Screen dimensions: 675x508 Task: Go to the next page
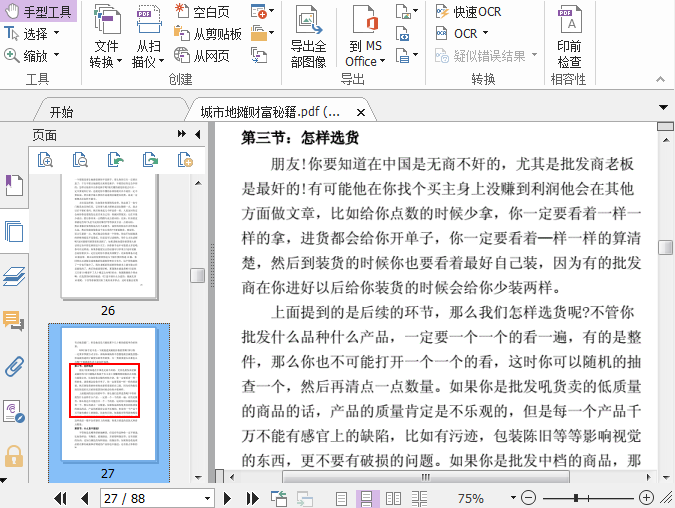click(228, 499)
